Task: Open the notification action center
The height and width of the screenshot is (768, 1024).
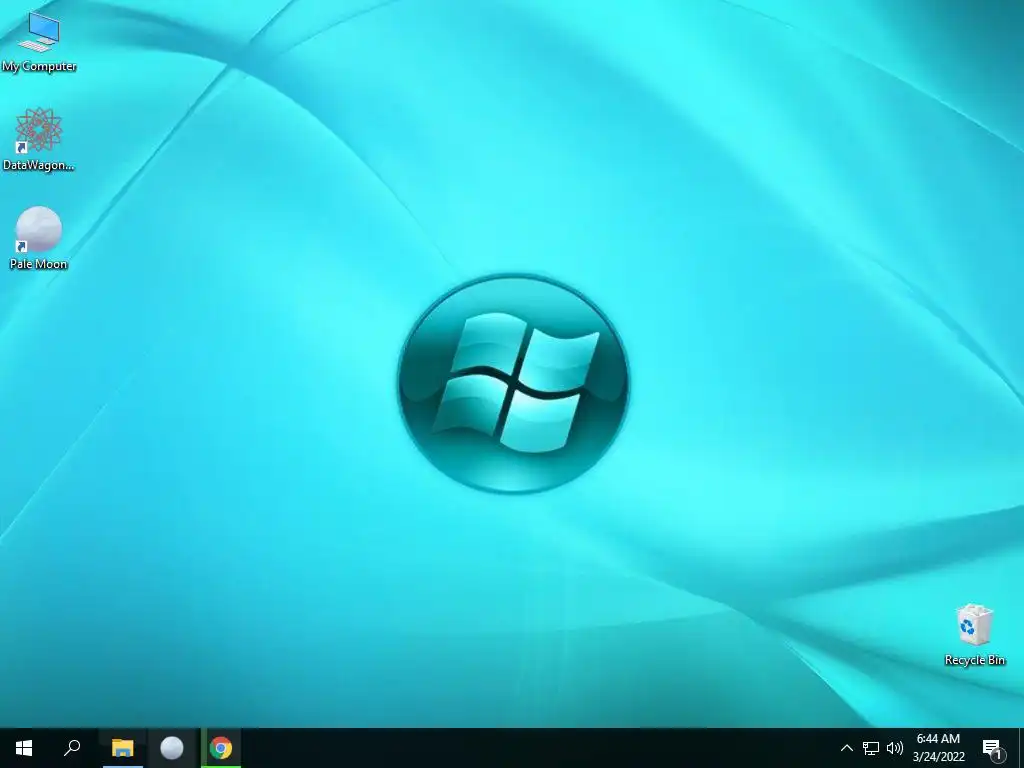Action: [992, 748]
